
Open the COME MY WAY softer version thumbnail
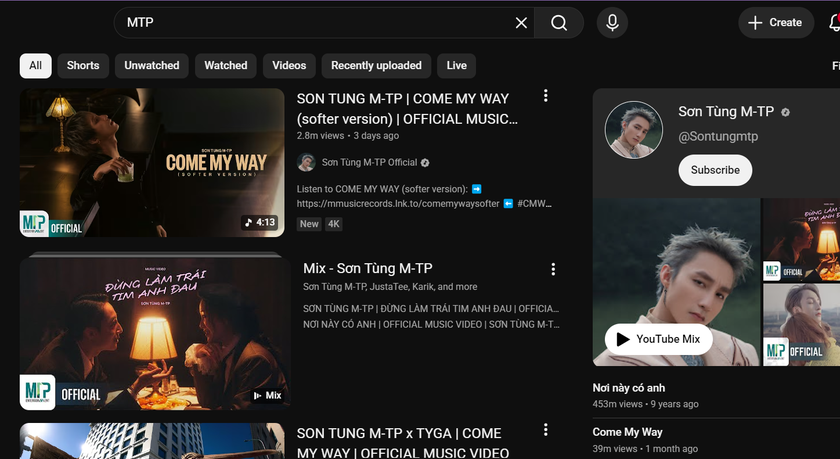[152, 163]
